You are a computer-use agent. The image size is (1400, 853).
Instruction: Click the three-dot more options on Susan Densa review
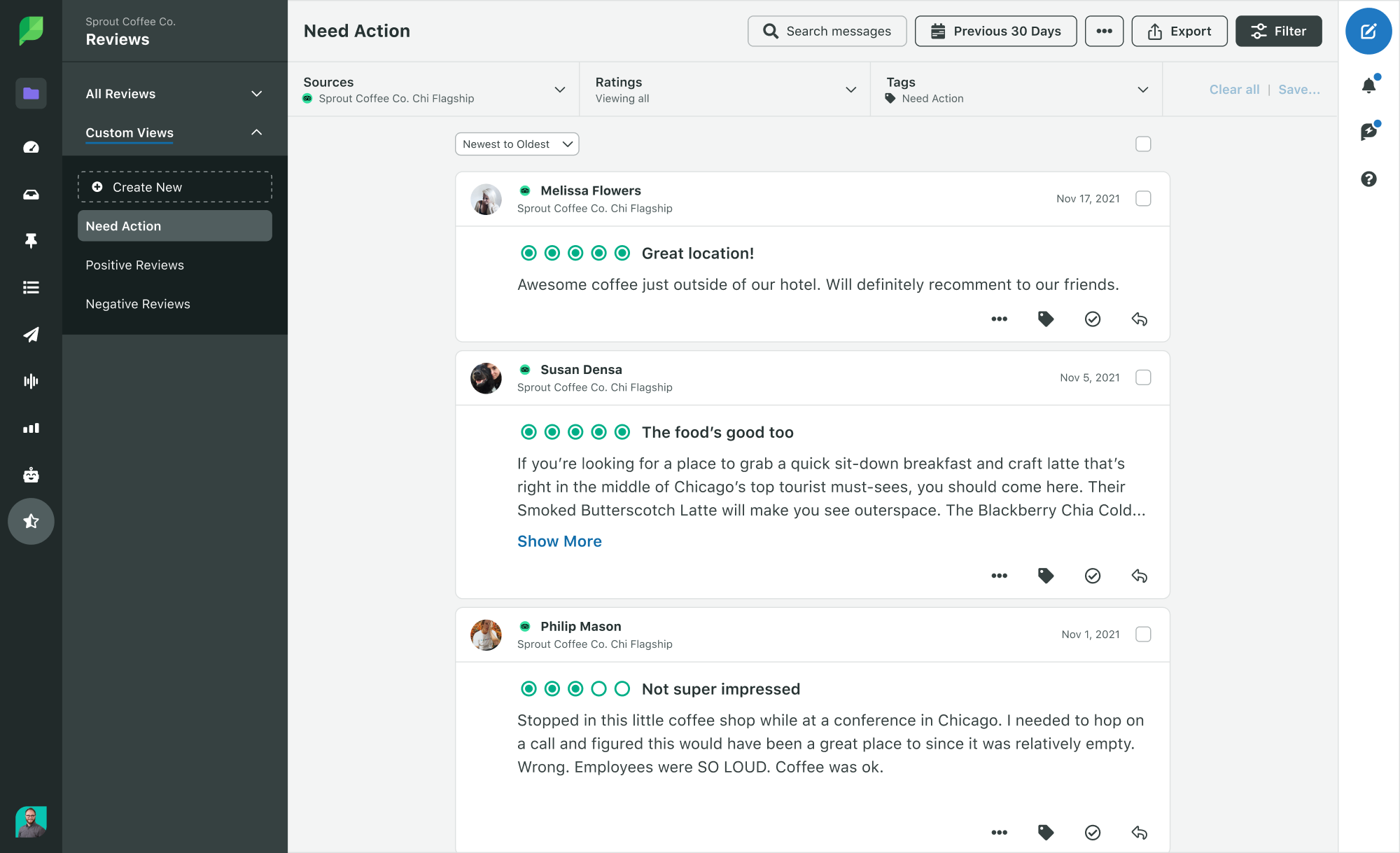tap(1000, 575)
